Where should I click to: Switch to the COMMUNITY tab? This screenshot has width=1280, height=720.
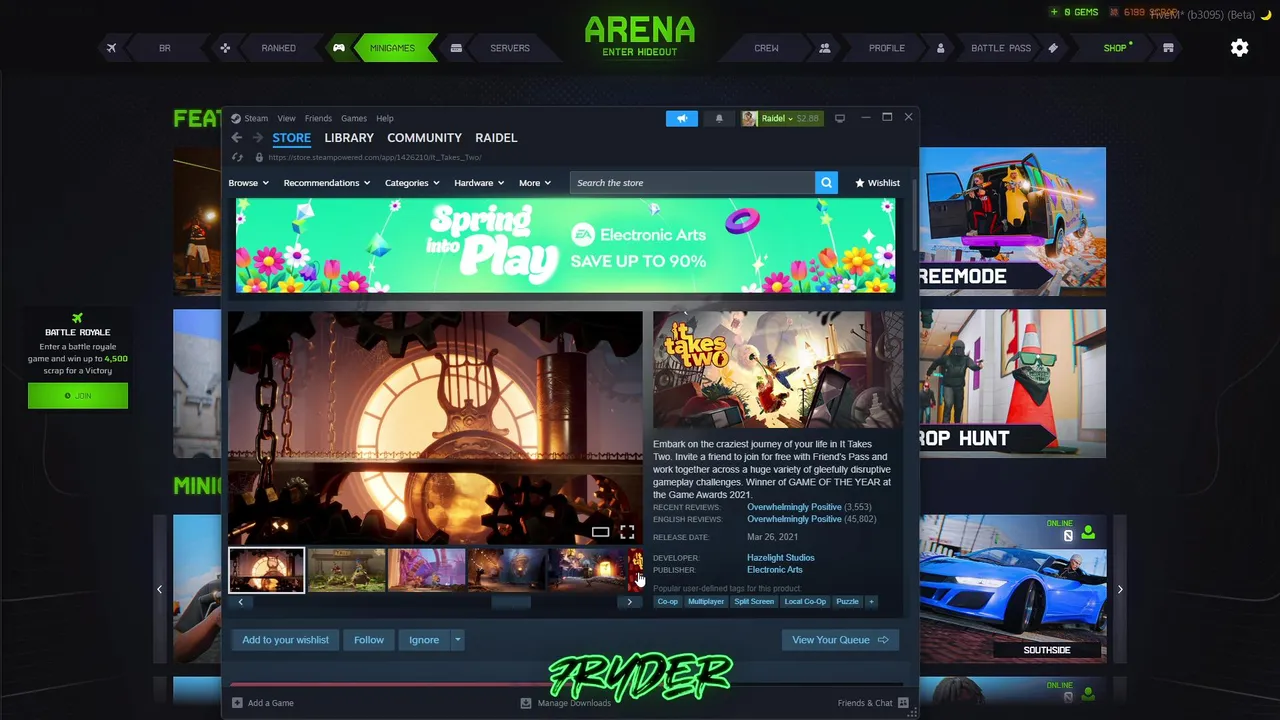click(x=424, y=138)
